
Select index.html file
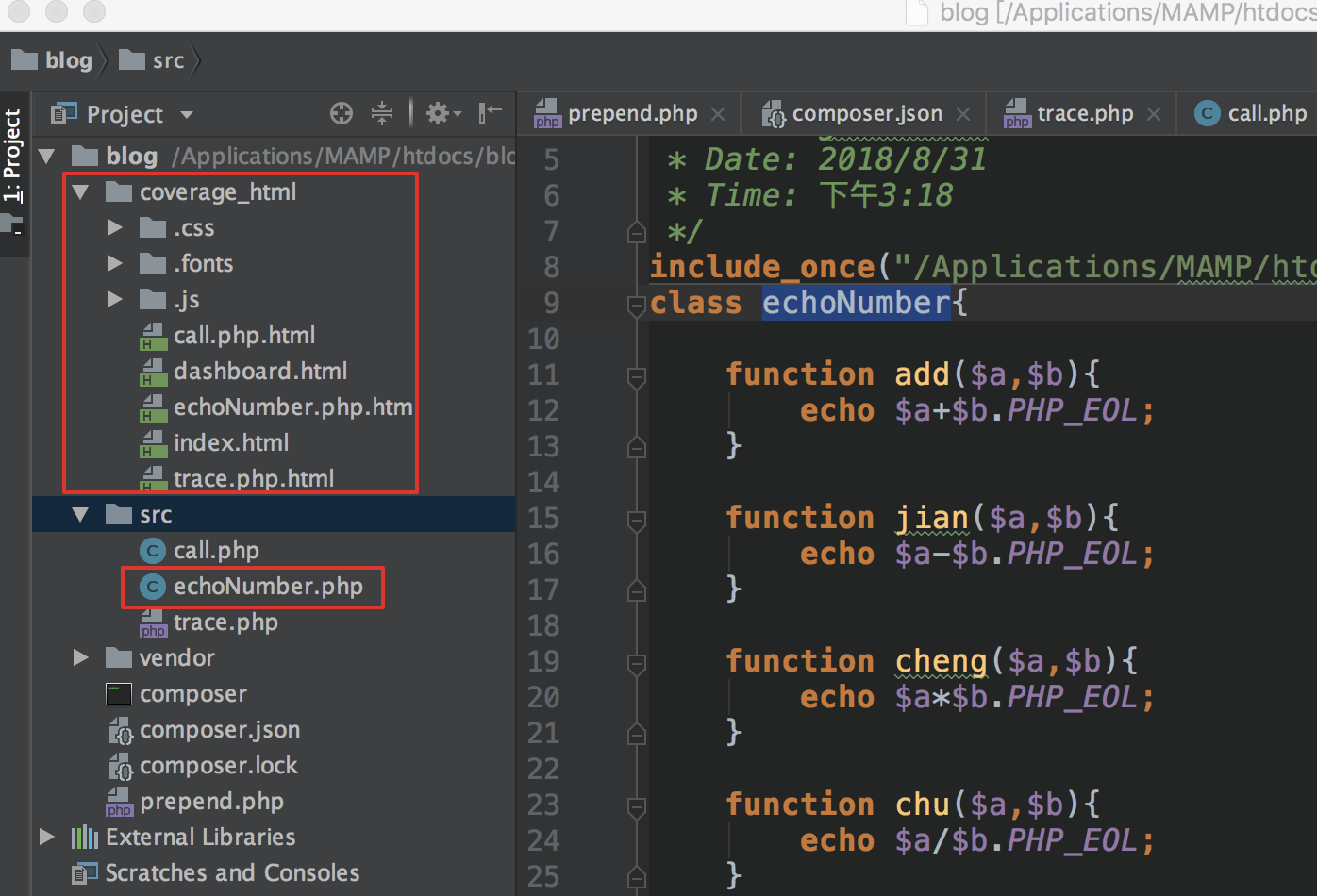[231, 443]
